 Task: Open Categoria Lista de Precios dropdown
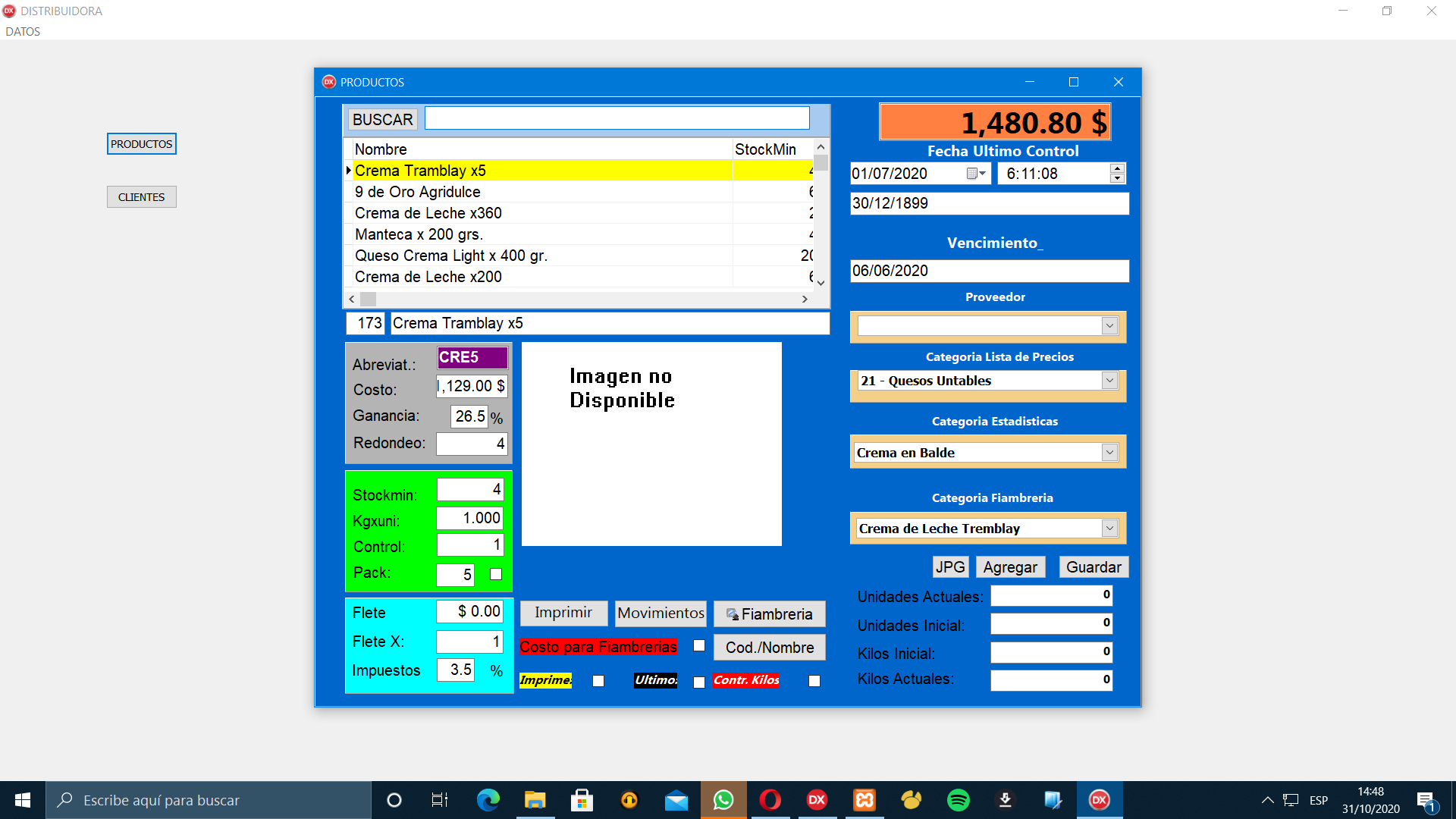click(1109, 381)
